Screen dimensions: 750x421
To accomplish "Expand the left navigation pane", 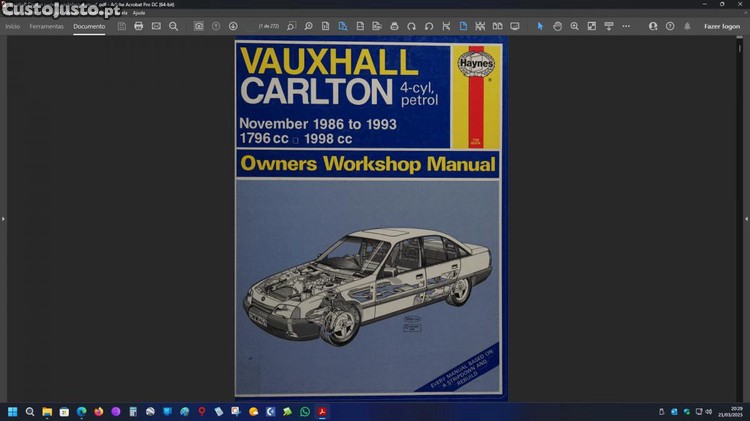I will 3,218.
